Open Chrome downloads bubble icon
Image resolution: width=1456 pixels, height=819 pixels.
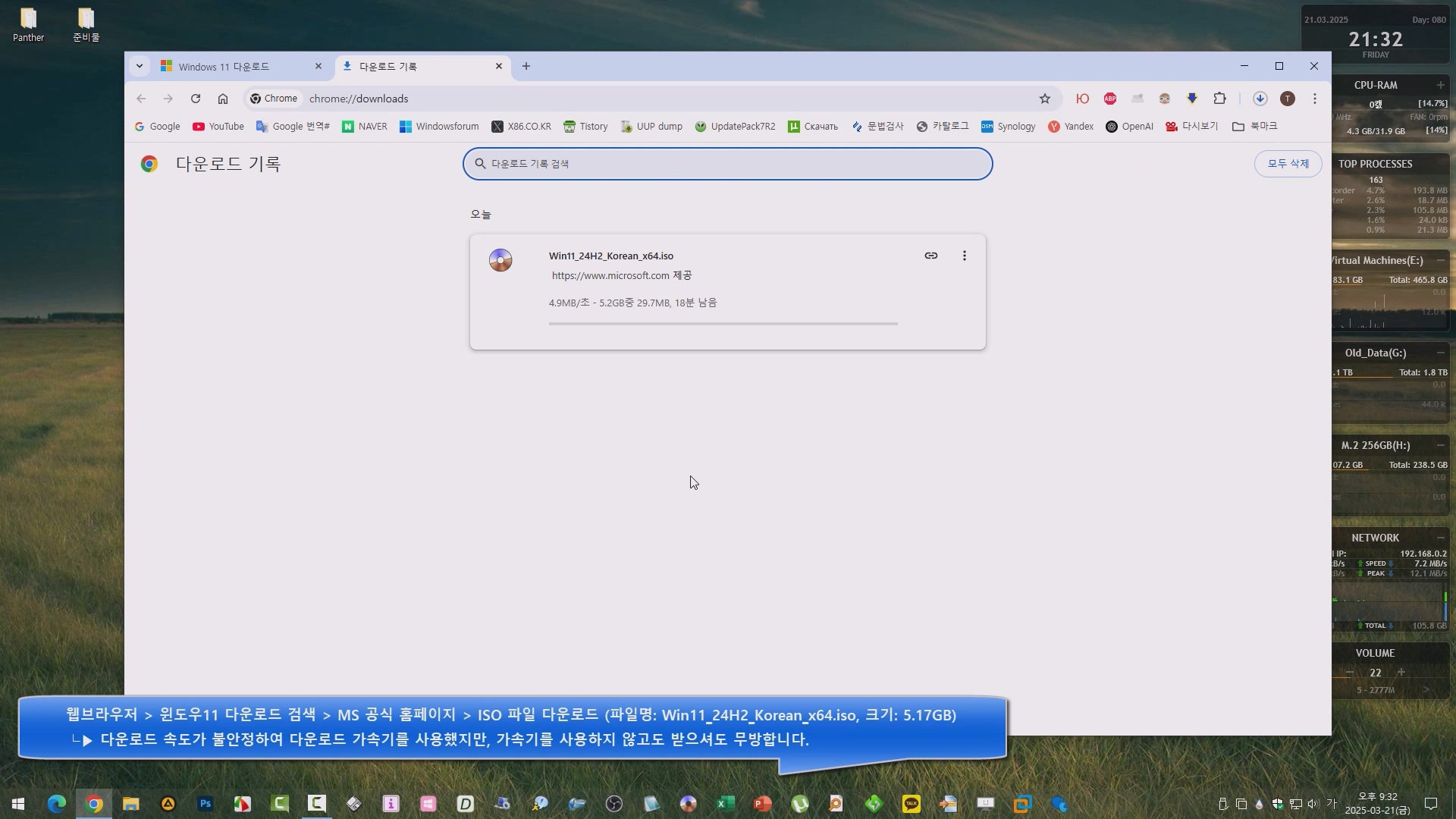1260,99
